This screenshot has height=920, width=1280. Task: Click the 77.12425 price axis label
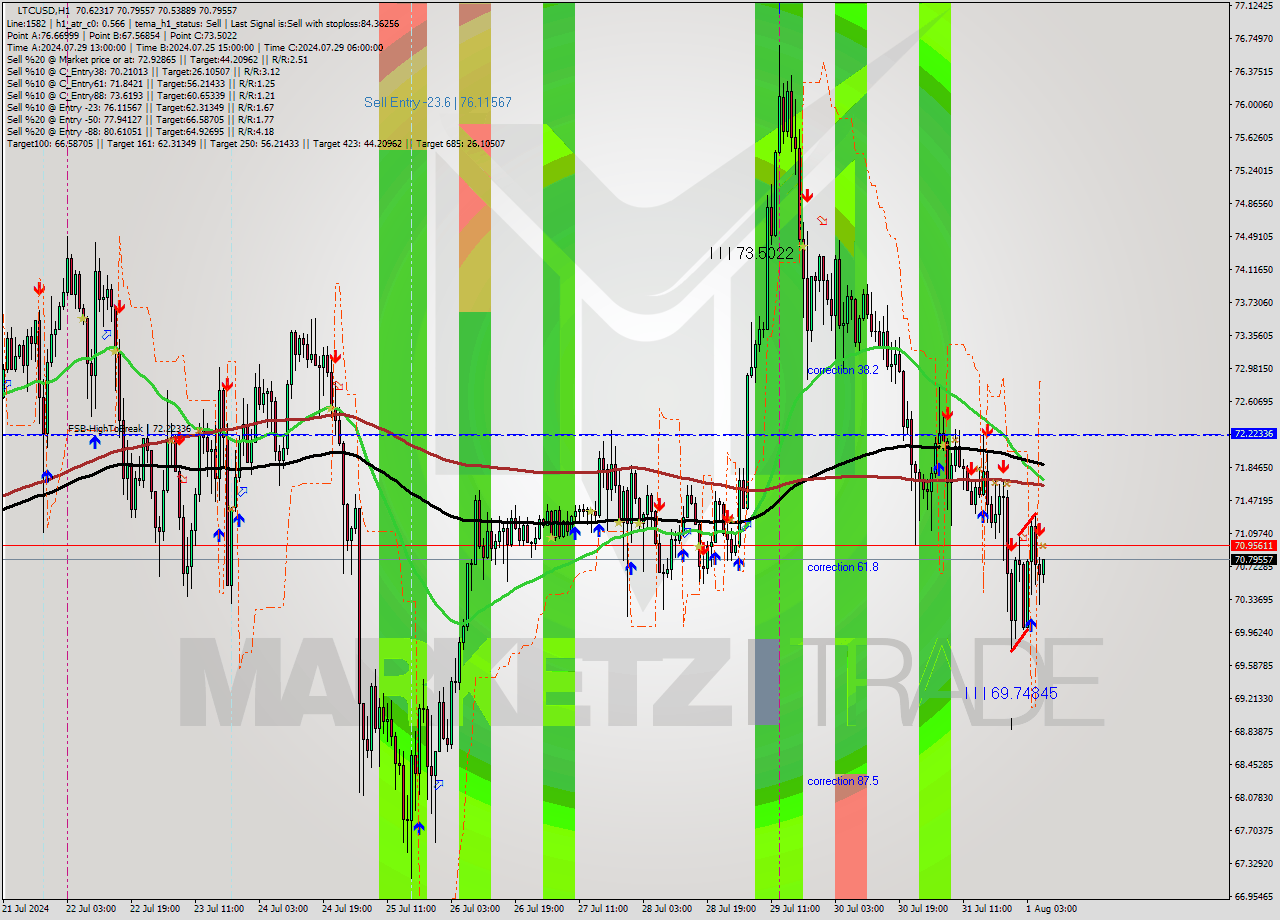tap(1254, 6)
